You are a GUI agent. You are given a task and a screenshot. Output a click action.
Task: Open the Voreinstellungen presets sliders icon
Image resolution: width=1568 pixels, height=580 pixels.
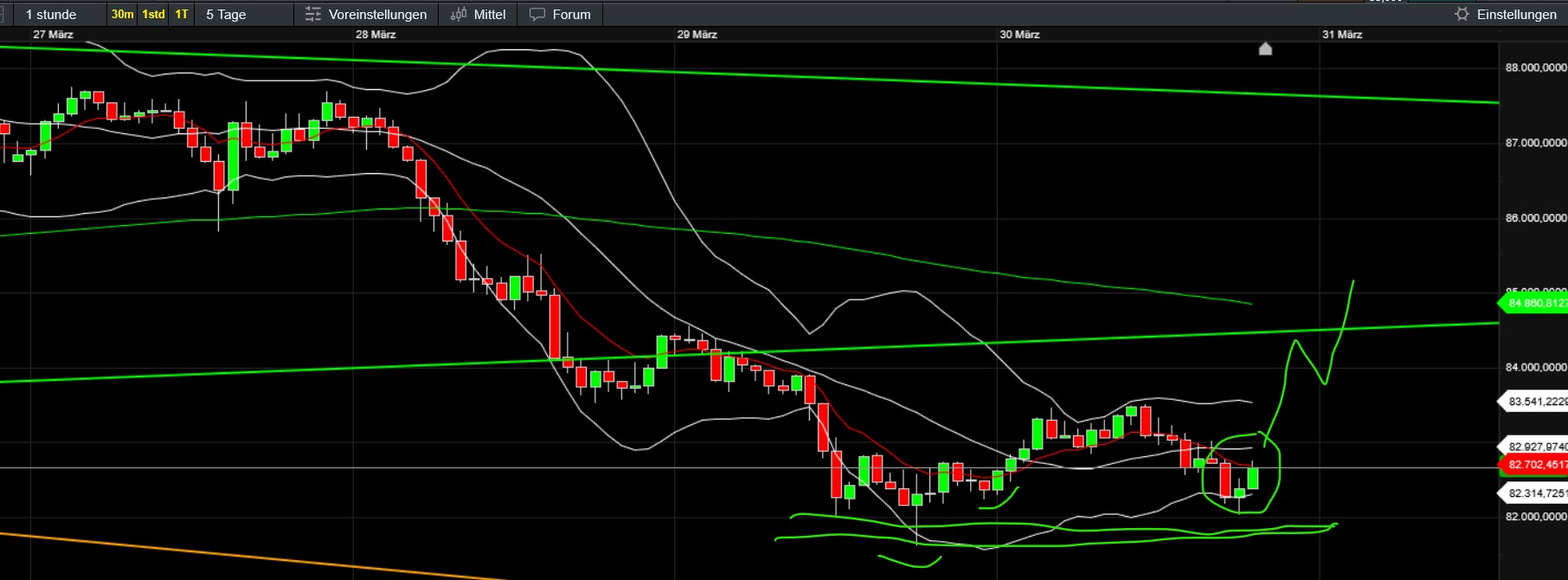[313, 15]
